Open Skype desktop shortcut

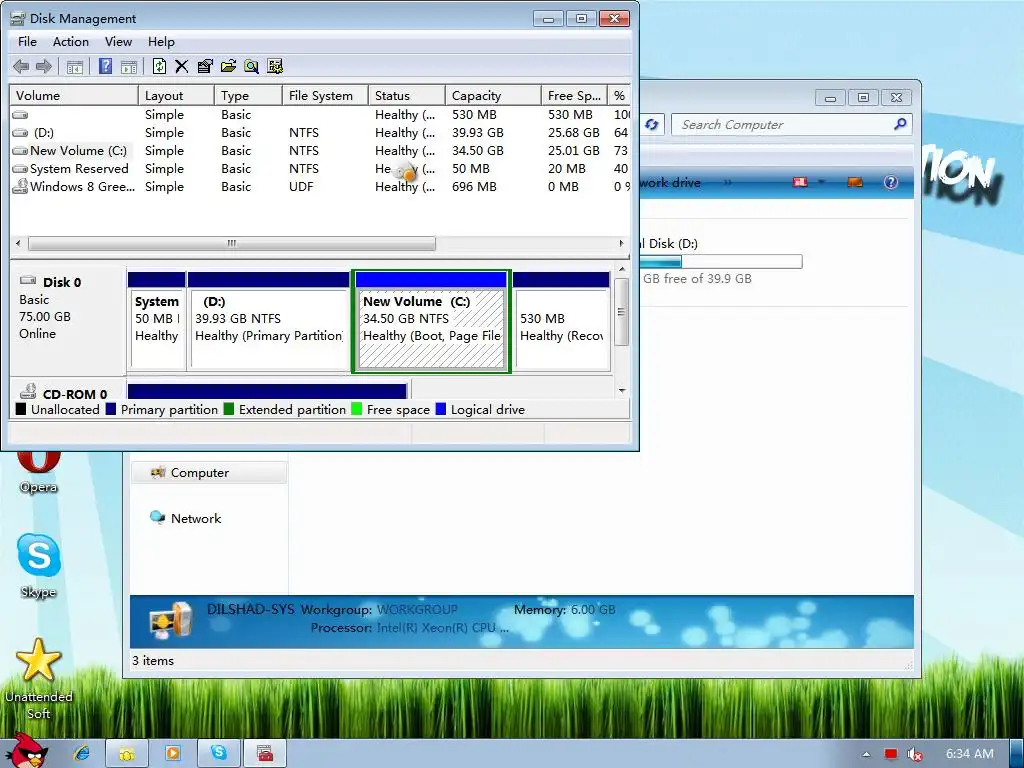click(x=39, y=566)
